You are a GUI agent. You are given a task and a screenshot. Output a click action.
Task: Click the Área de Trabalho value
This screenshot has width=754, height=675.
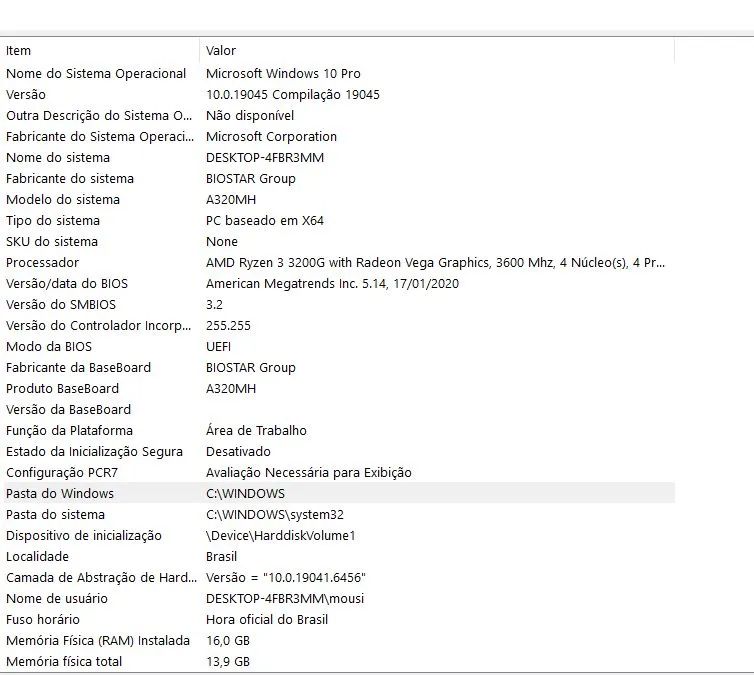[256, 431]
